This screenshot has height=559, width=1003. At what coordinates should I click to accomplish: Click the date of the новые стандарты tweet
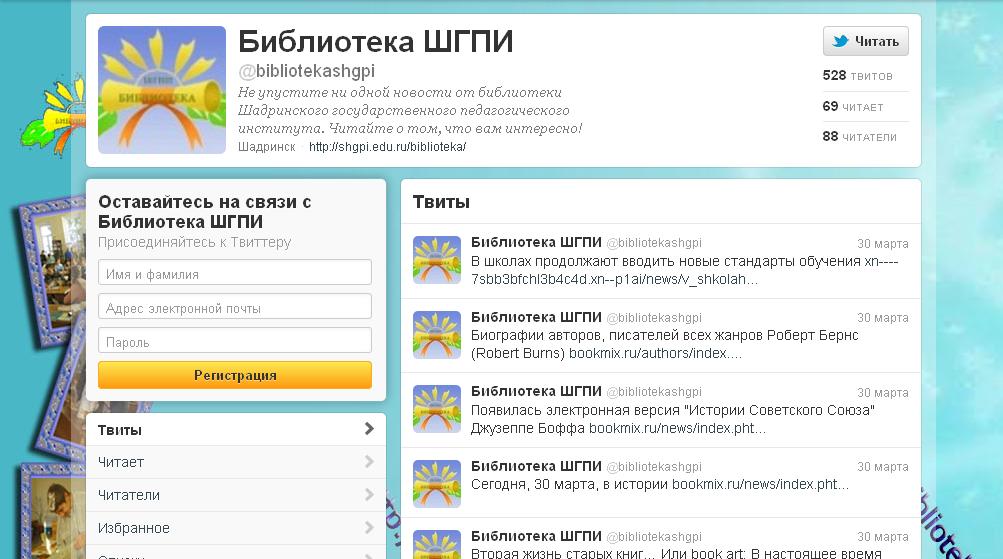point(883,244)
